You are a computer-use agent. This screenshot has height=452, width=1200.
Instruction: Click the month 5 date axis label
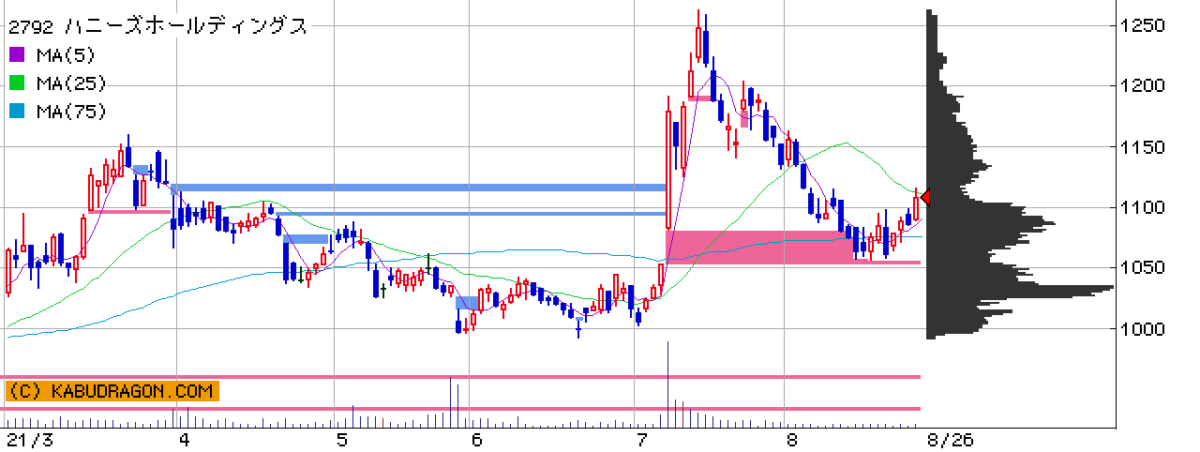[x=342, y=440]
